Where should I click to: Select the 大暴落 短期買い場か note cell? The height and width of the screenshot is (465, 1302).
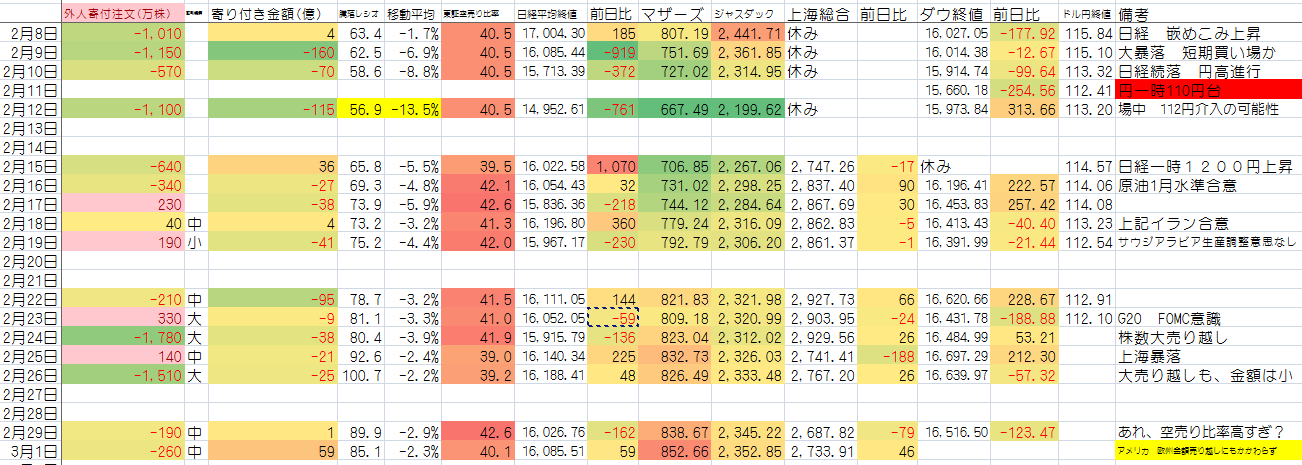1208,52
